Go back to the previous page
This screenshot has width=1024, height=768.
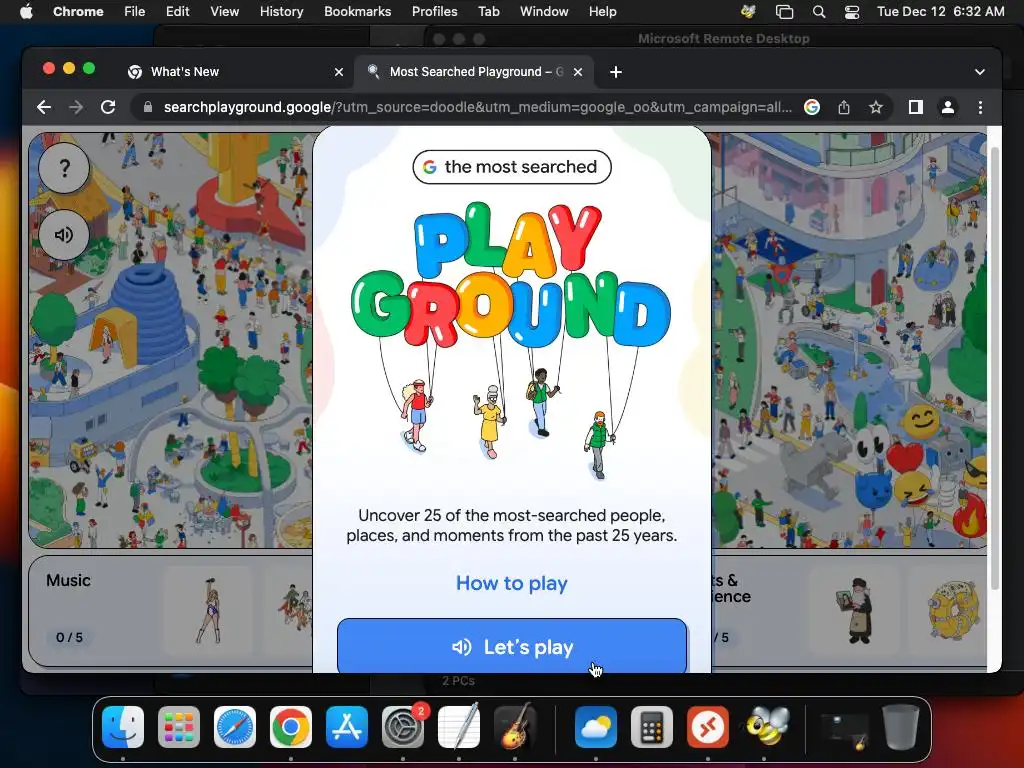44,107
